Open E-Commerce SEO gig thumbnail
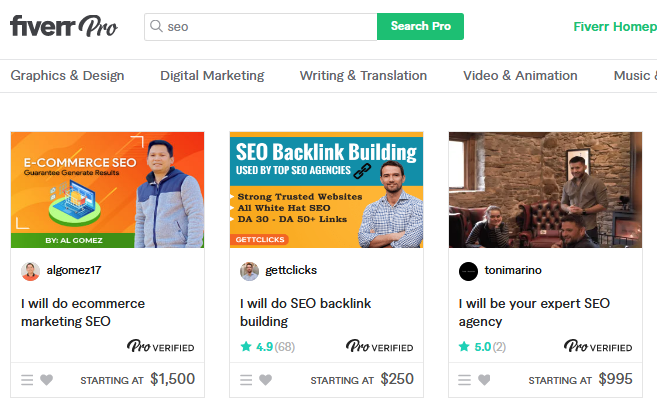Screen dimensions: 657x406 coord(107,190)
